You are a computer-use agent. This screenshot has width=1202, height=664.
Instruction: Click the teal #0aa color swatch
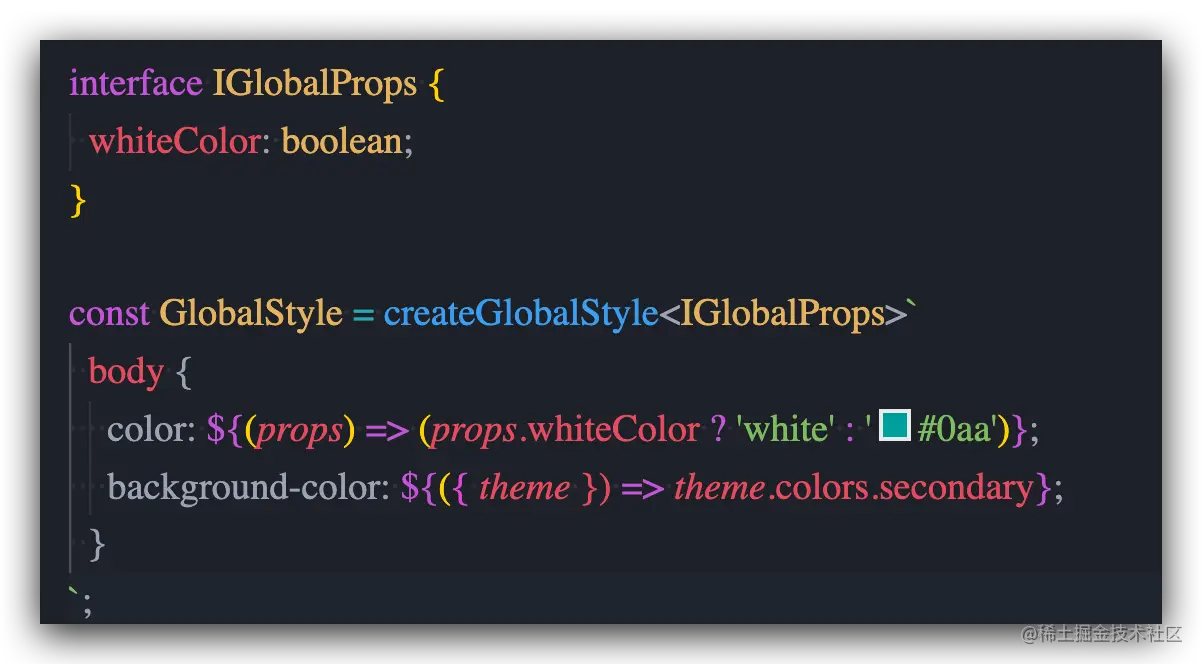click(x=894, y=426)
